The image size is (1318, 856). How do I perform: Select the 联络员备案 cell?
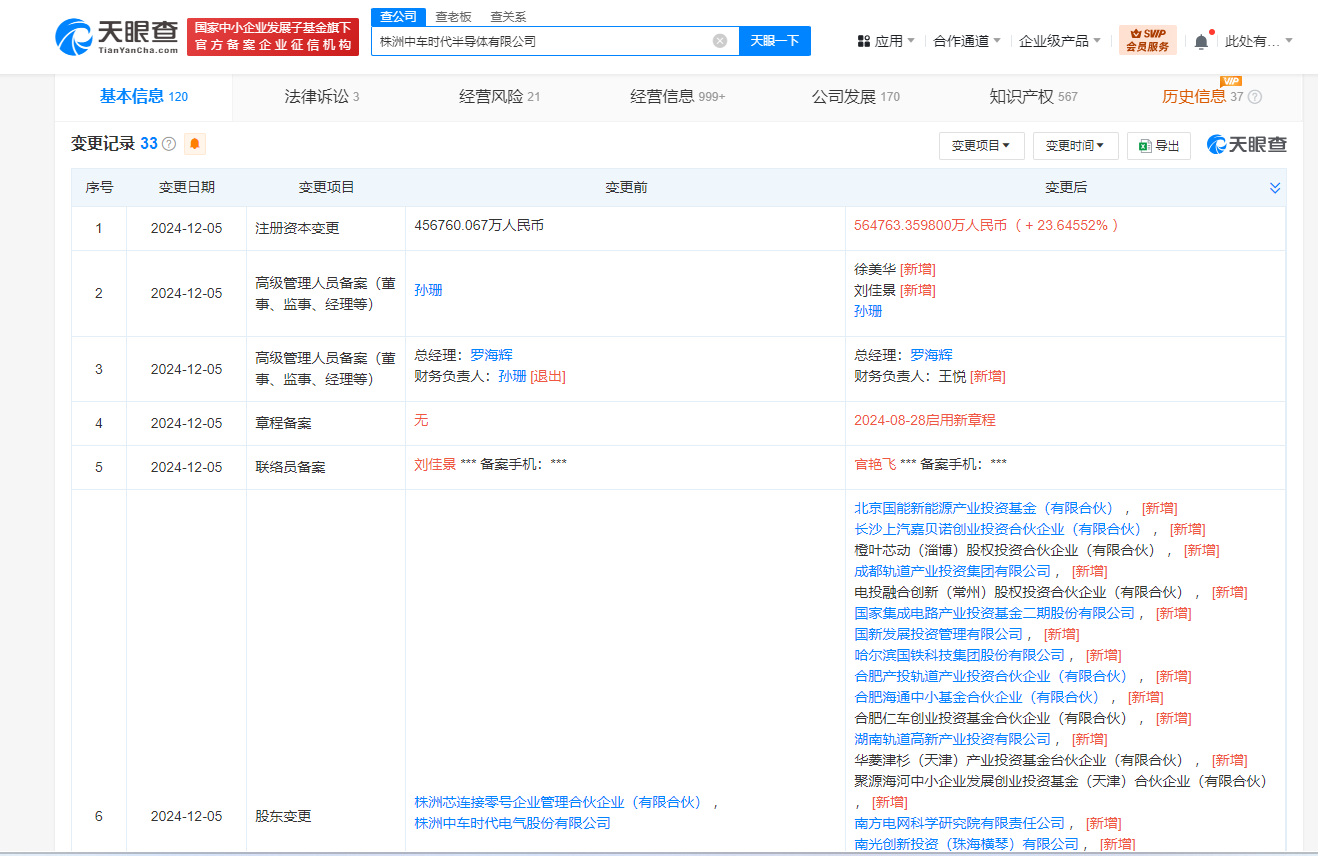point(290,467)
